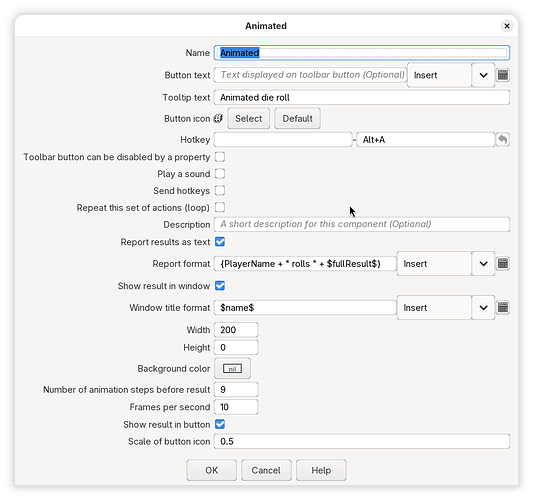Click the Height field showing 0
This screenshot has width=533, height=500.
click(236, 347)
